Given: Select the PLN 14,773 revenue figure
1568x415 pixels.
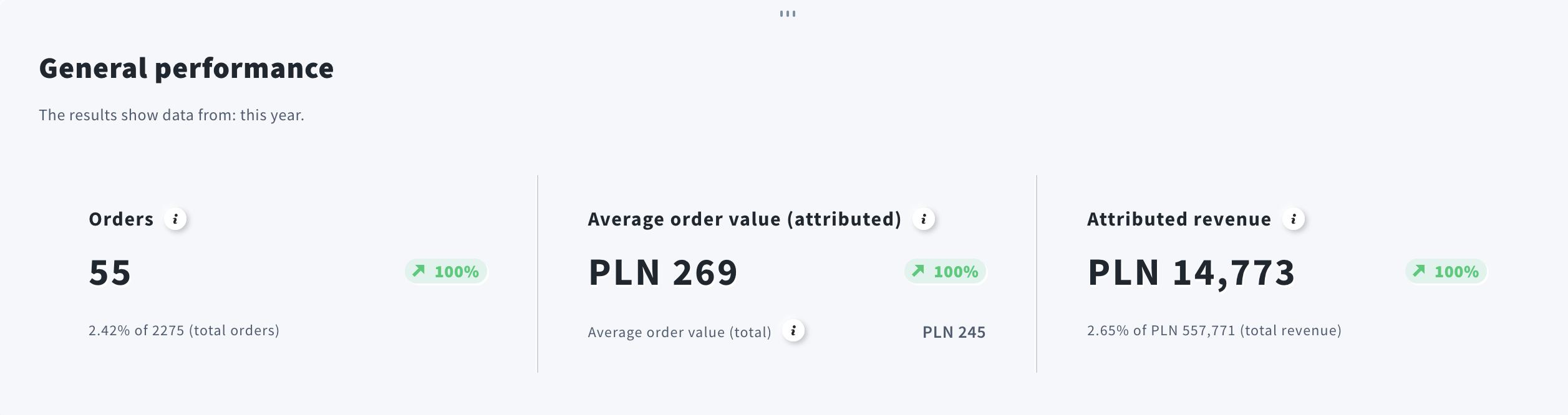Looking at the screenshot, I should point(1191,273).
